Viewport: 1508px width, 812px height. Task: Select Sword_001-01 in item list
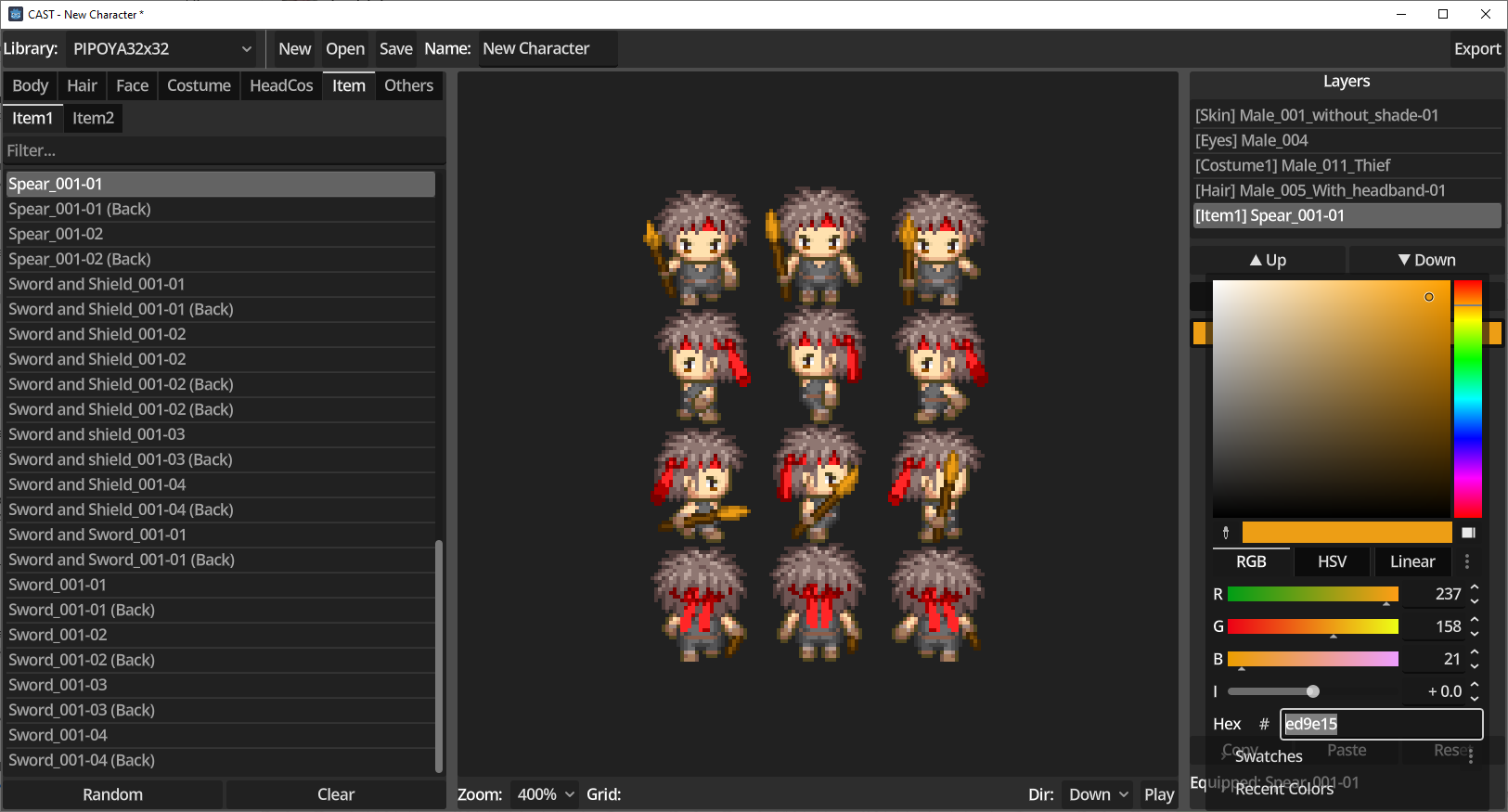click(x=221, y=585)
